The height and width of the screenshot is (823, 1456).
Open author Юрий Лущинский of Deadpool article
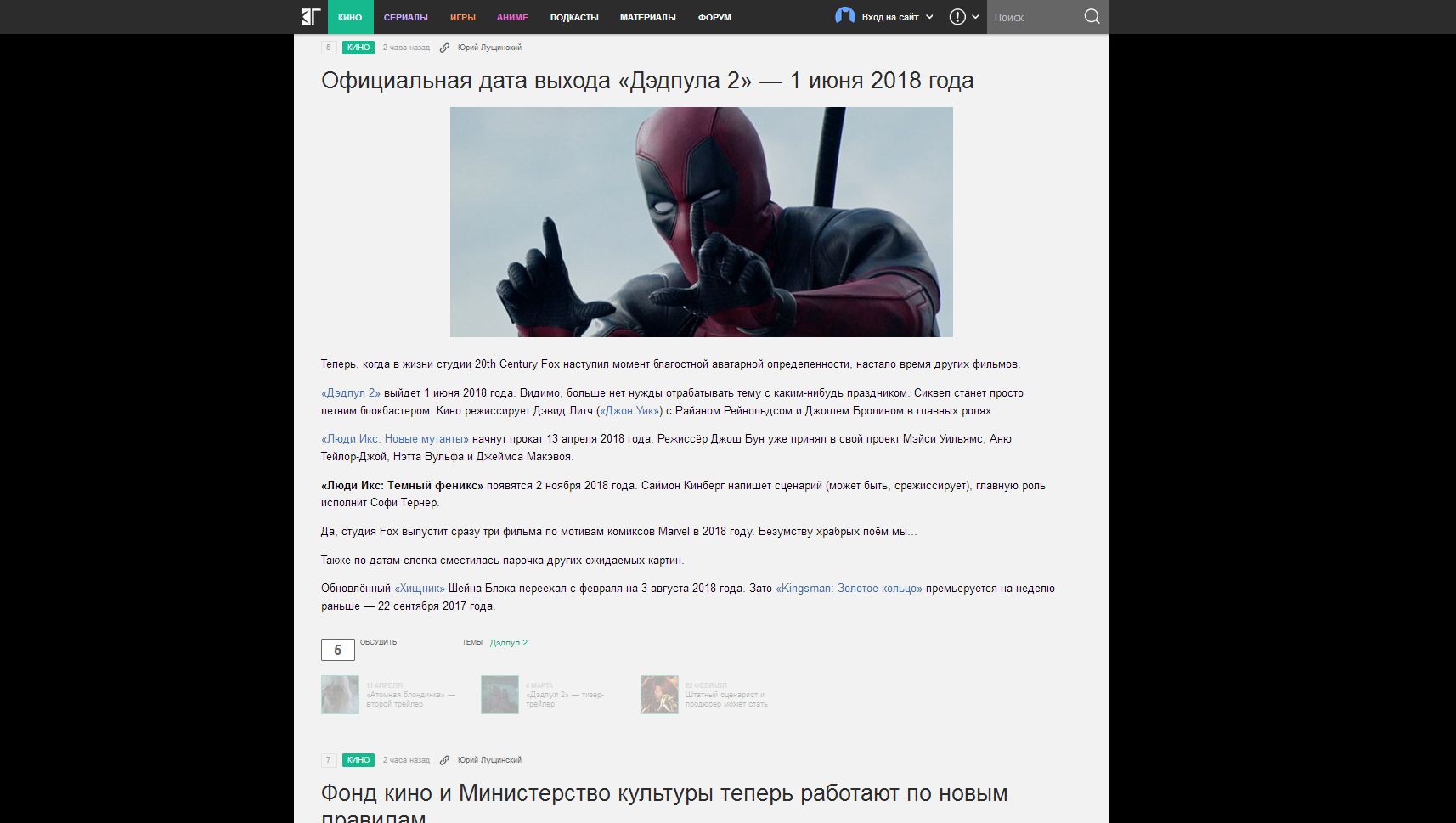(489, 48)
